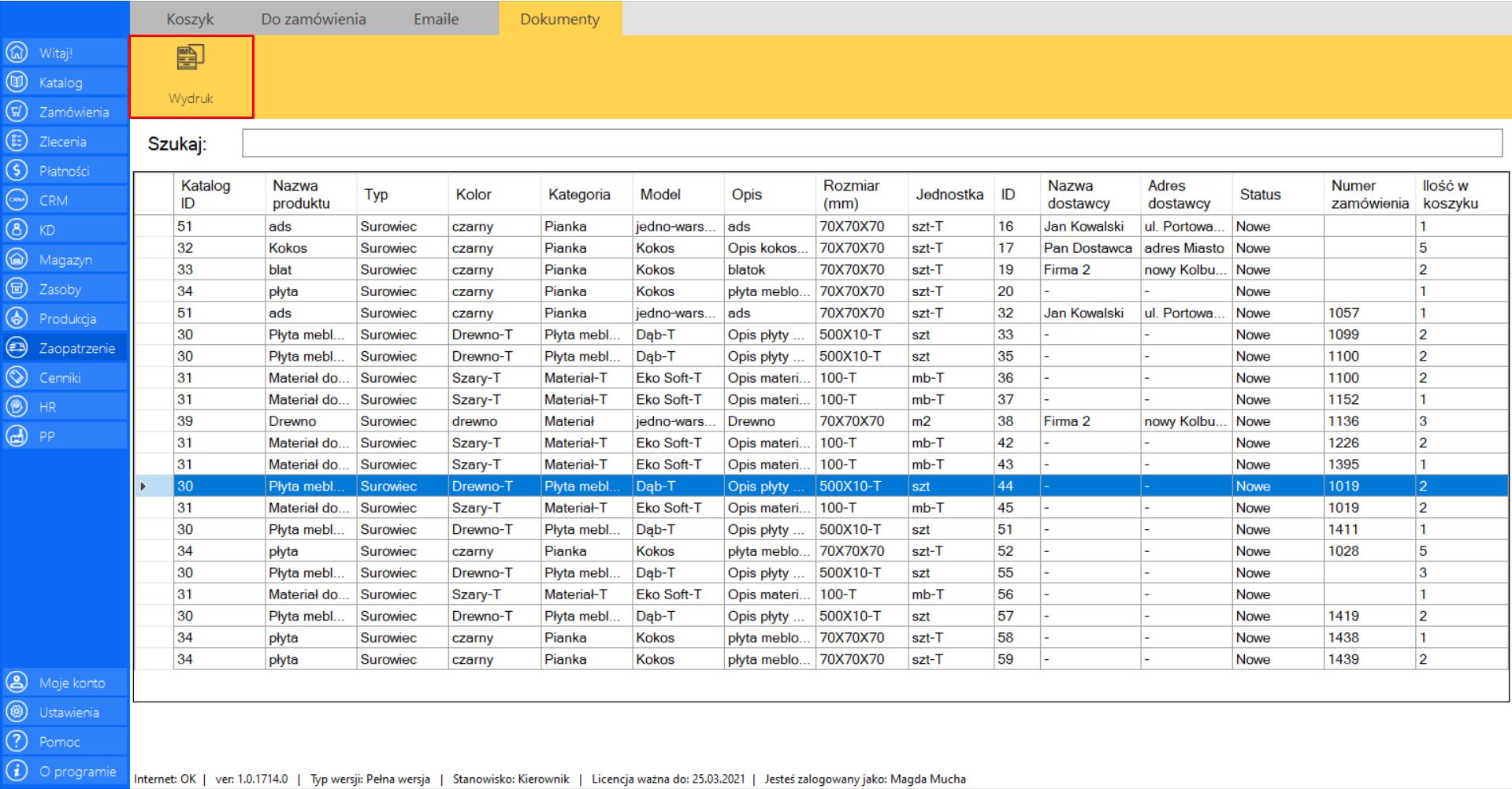
Task: Click the Ustawienia gear icon
Action: pyautogui.click(x=16, y=713)
